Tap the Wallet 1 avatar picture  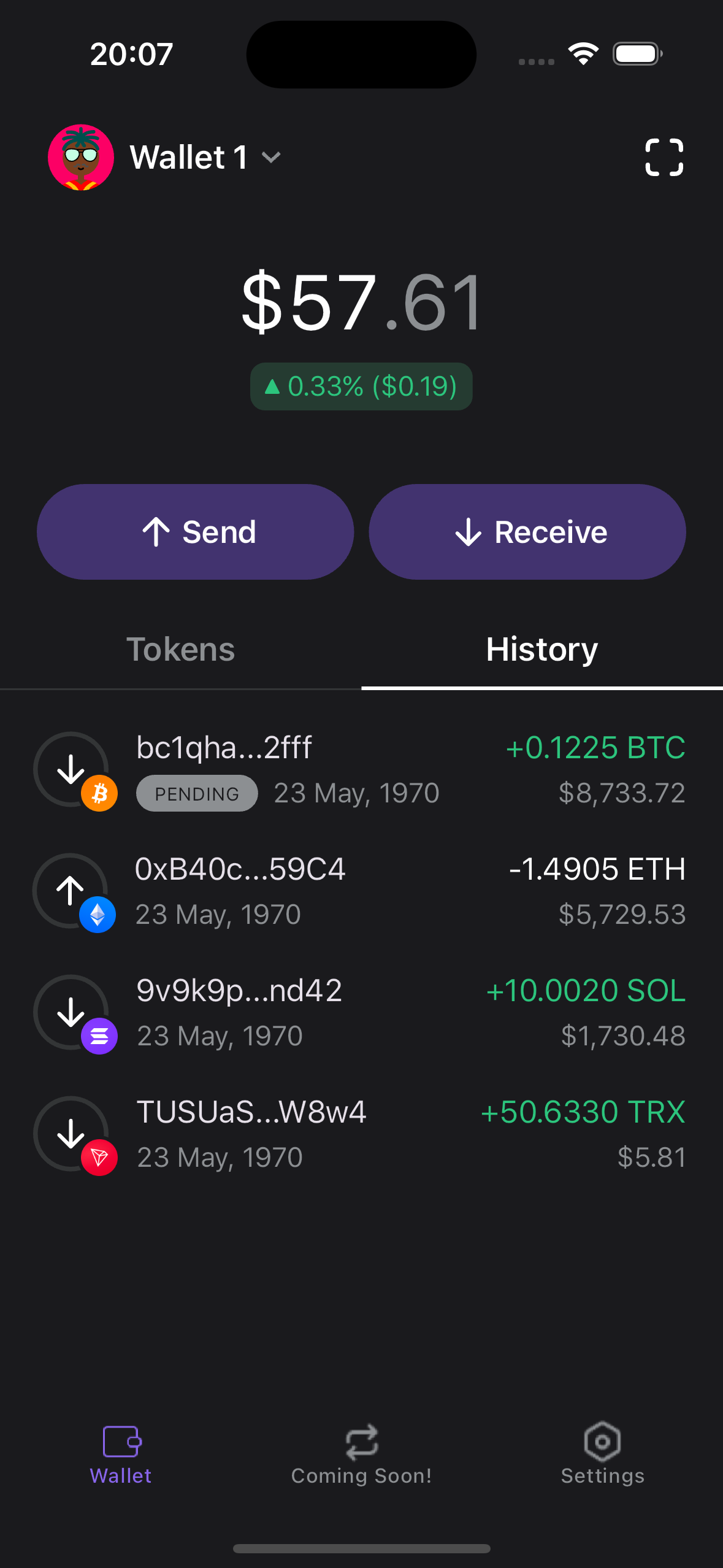[81, 157]
